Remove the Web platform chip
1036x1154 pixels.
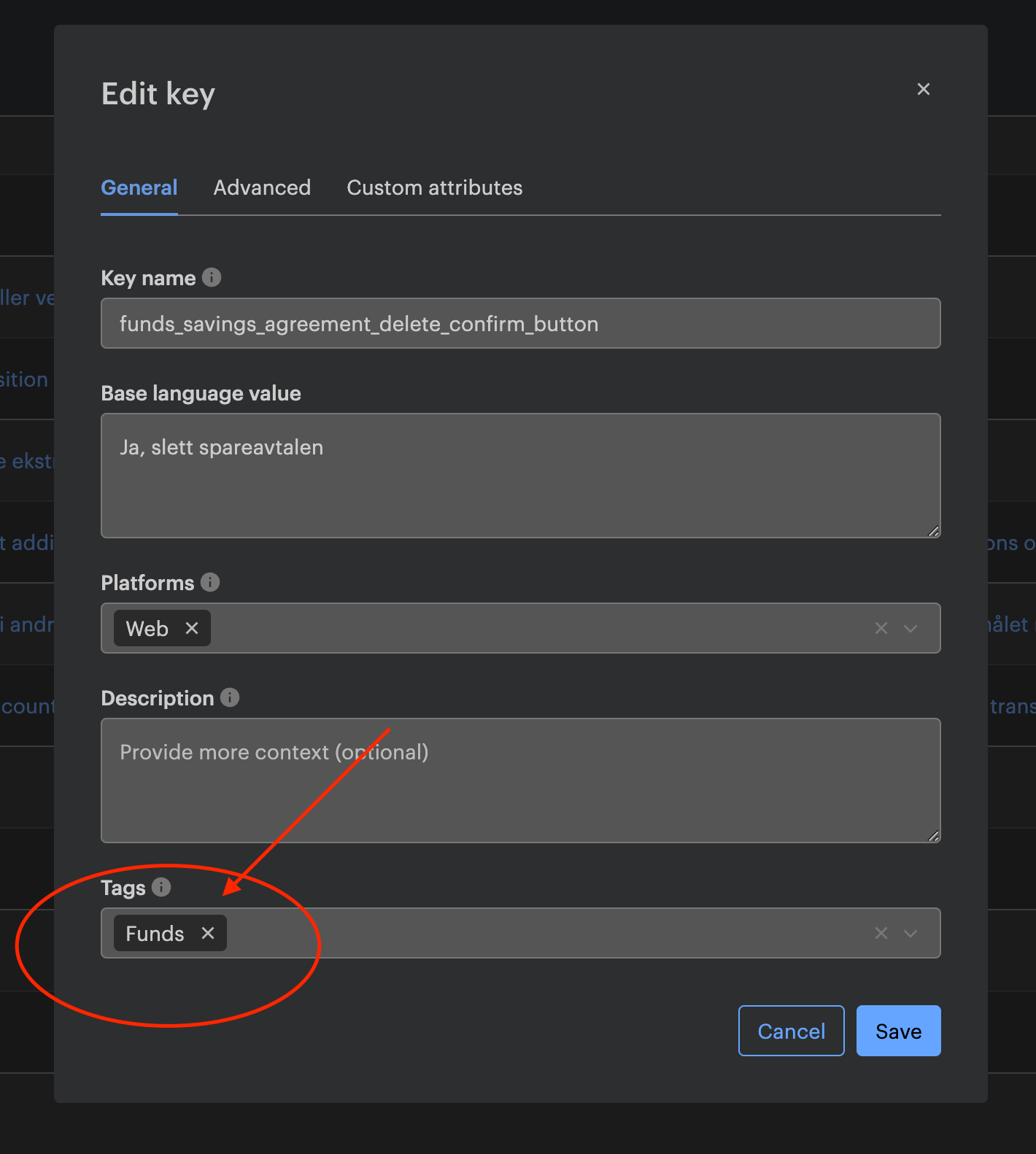pos(192,628)
